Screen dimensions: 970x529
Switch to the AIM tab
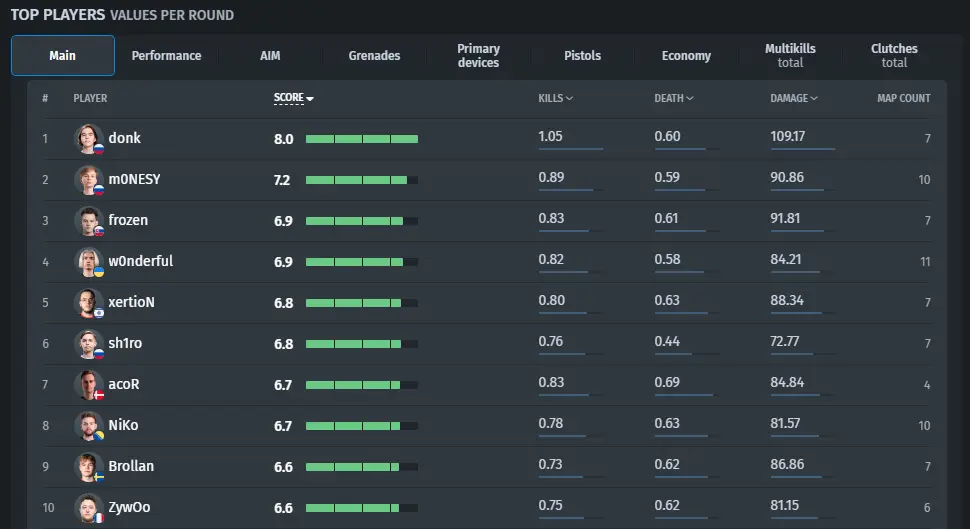point(270,56)
